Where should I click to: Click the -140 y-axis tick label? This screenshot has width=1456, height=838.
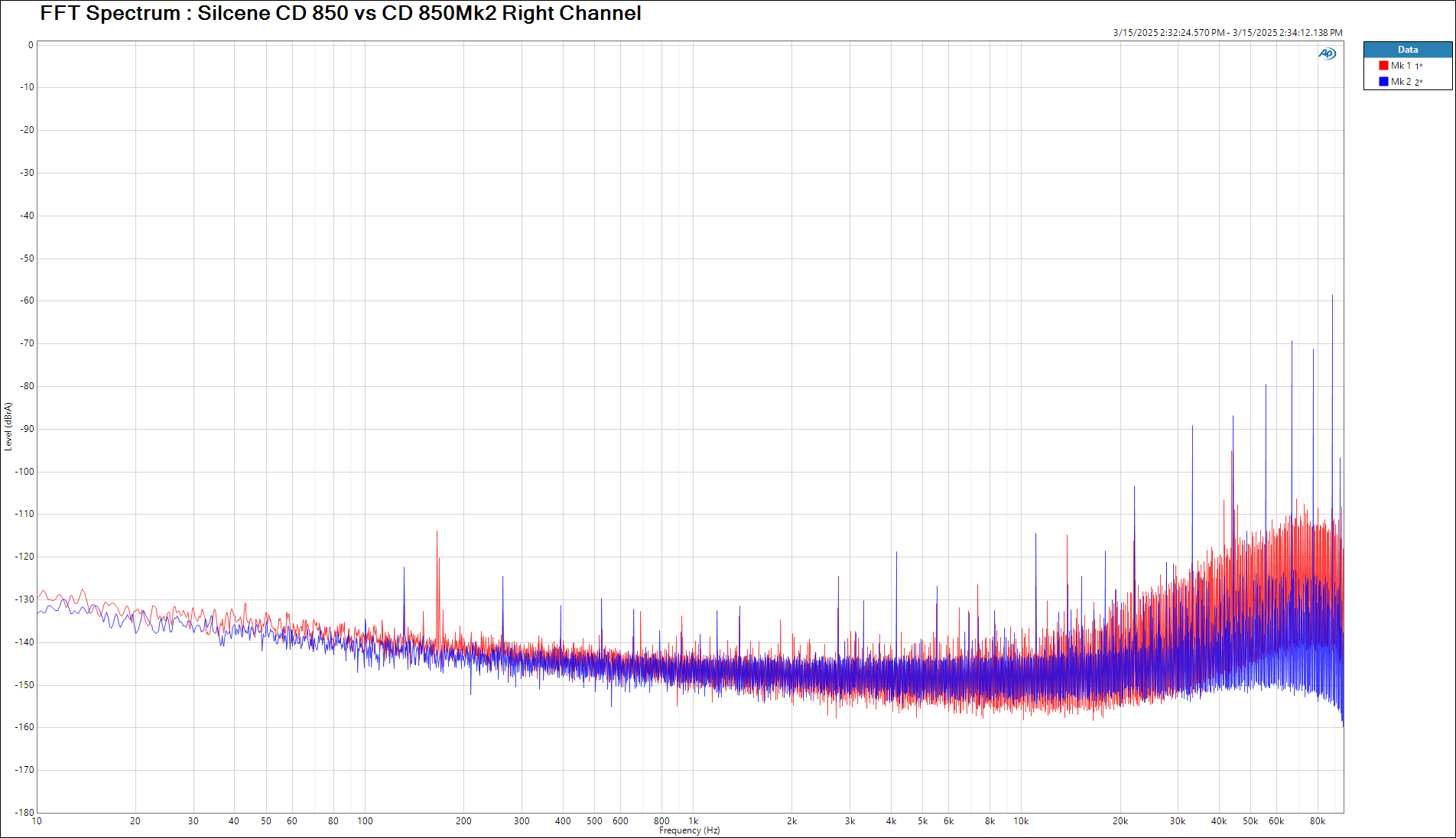click(x=25, y=642)
